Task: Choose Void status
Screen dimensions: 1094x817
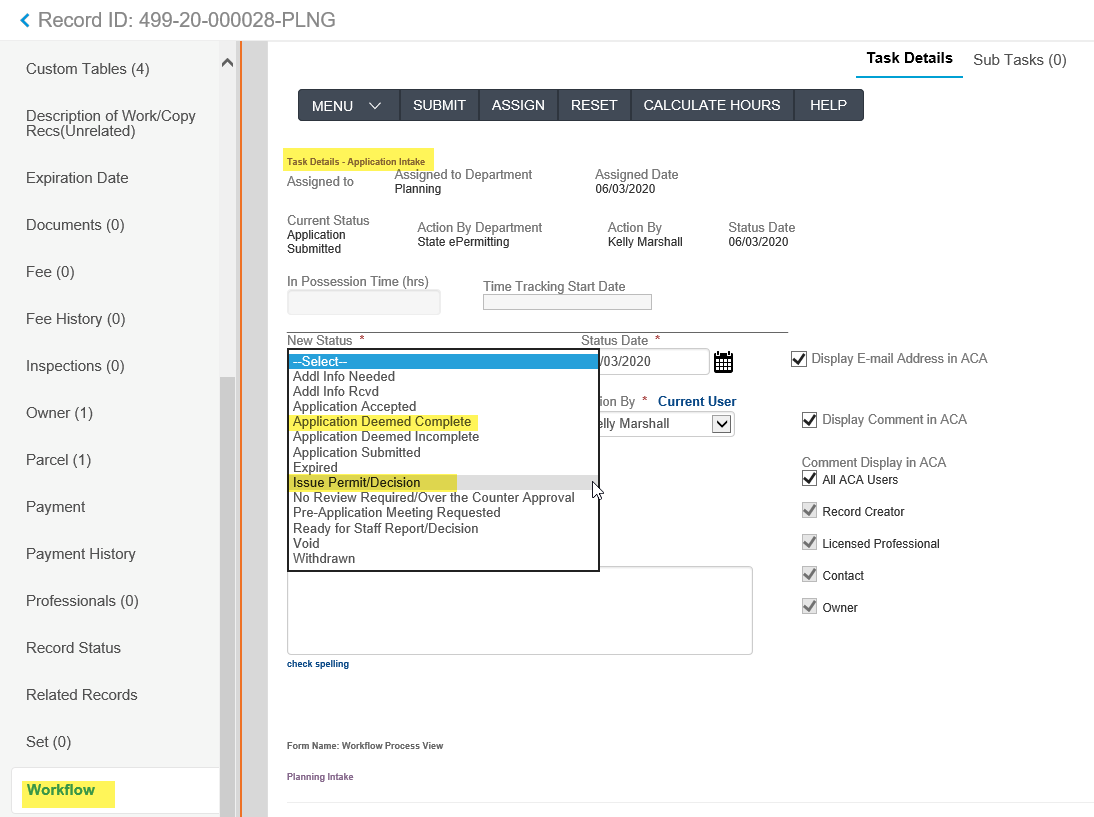Action: 444,544
